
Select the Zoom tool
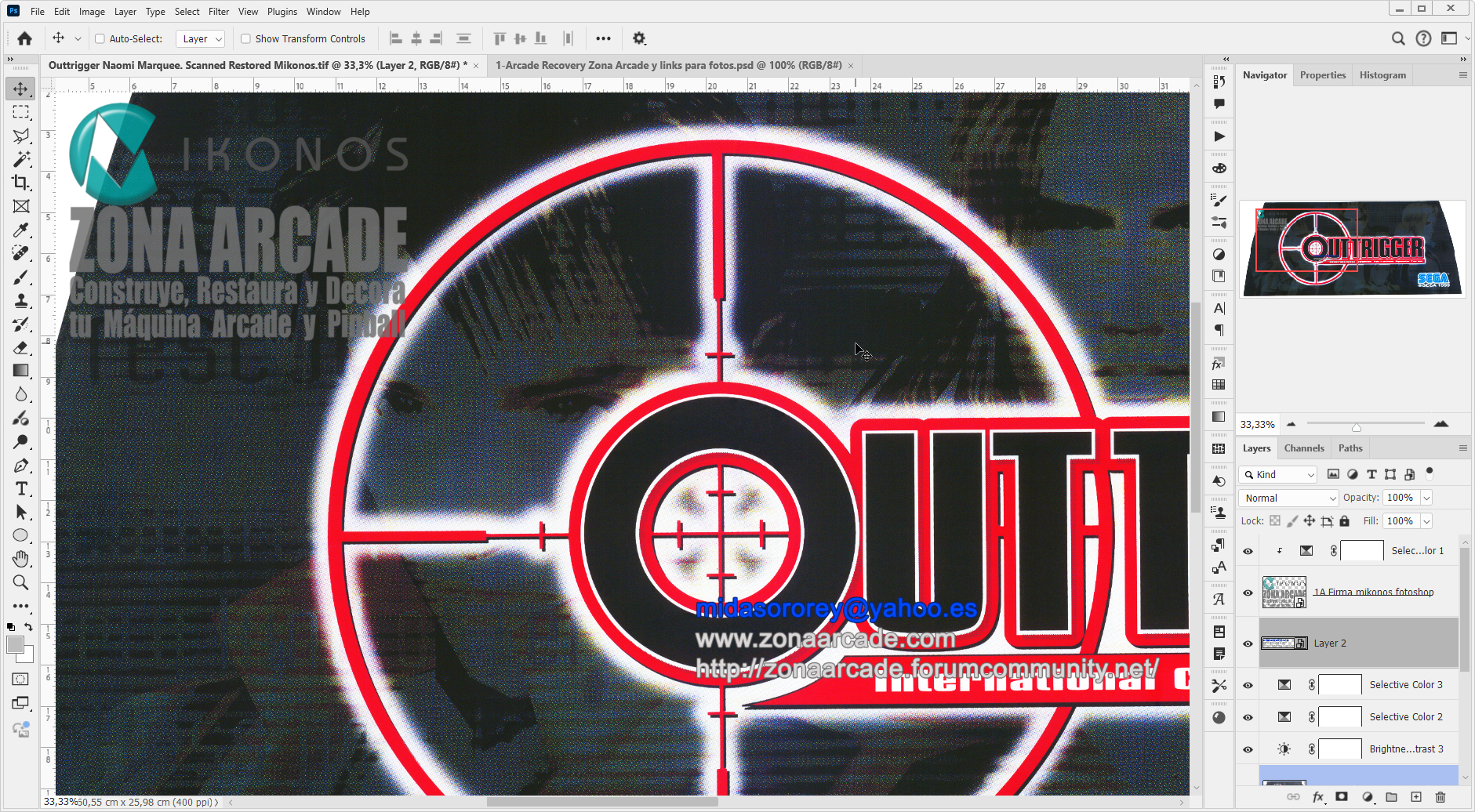21,582
